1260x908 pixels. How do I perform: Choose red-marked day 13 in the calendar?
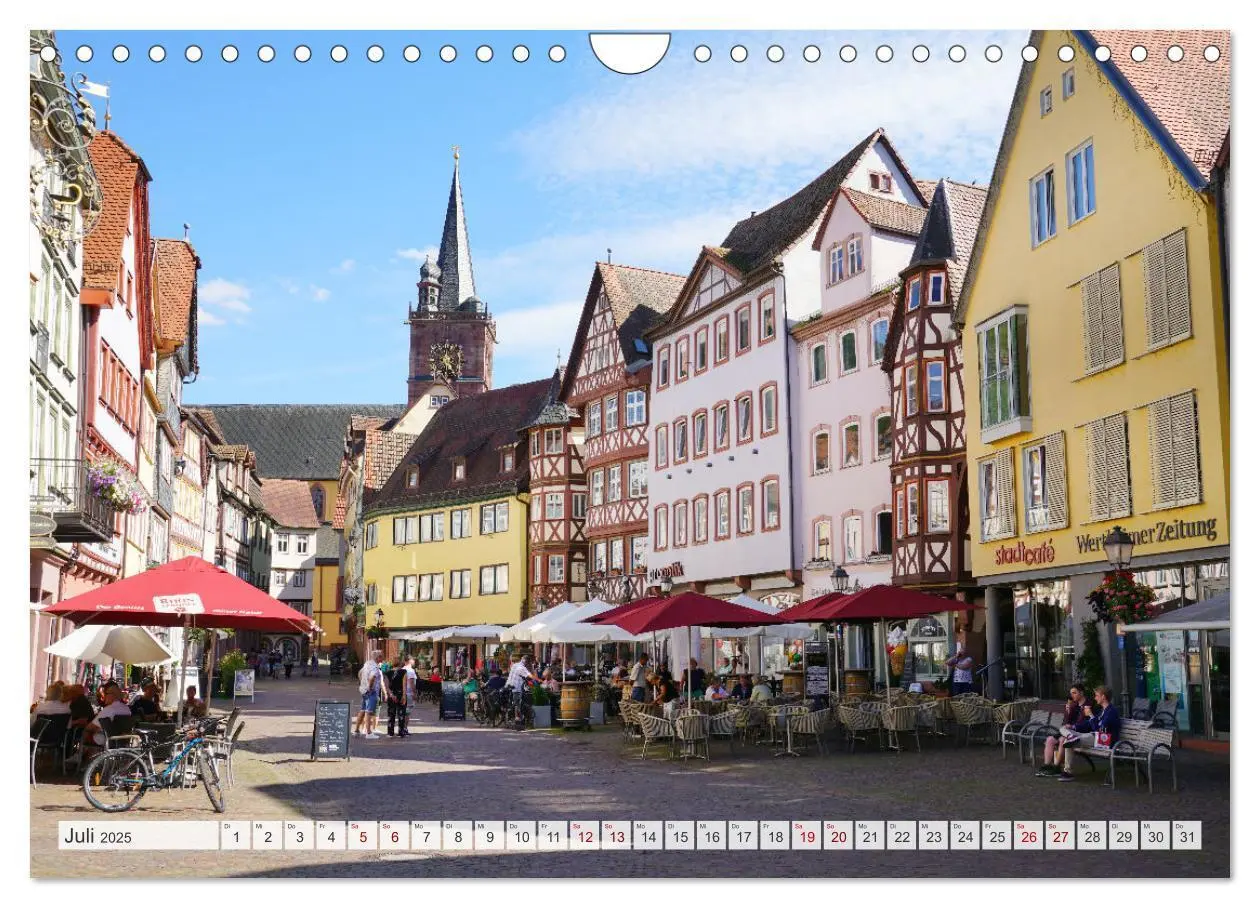(615, 836)
